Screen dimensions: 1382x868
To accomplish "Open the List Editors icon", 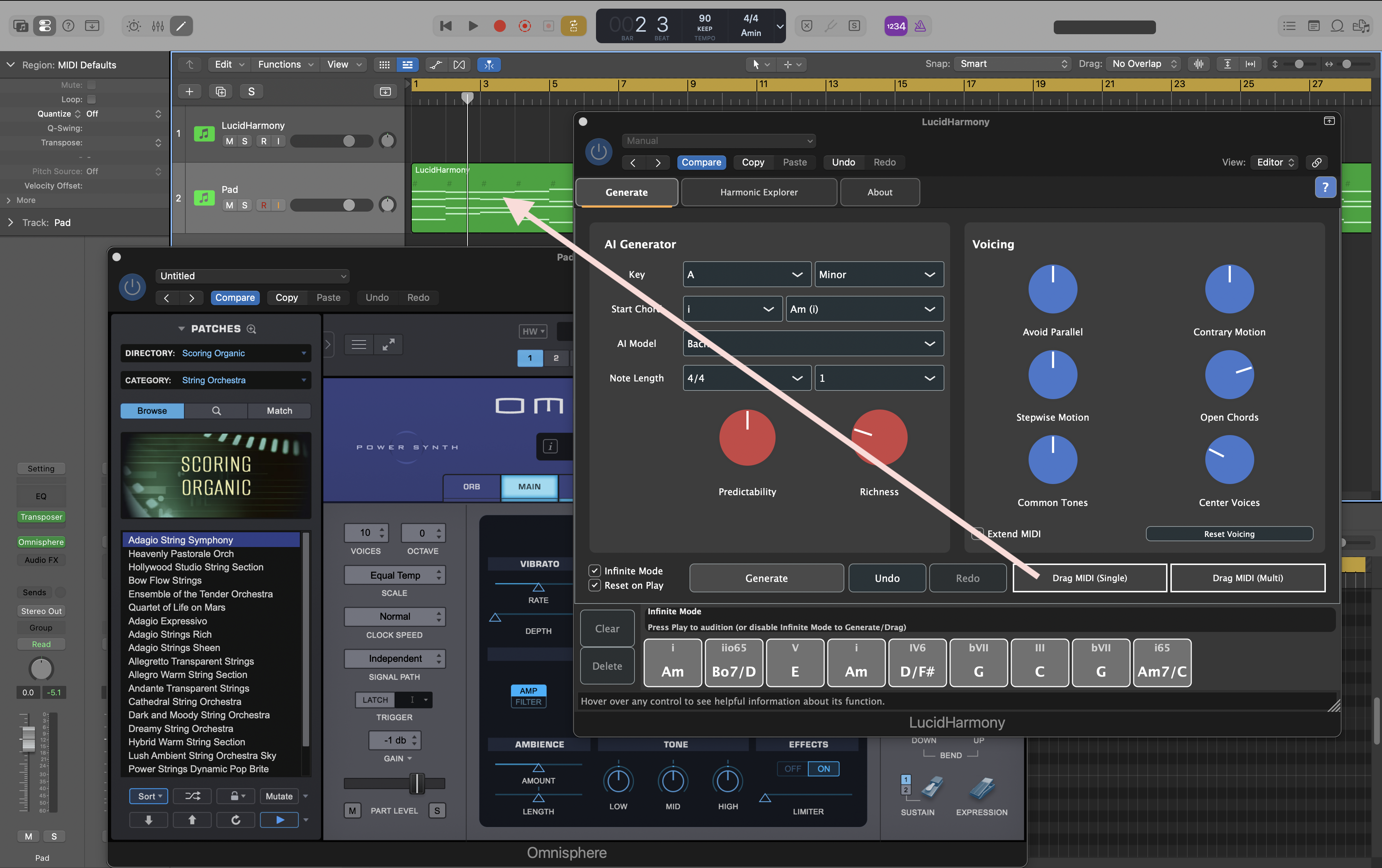I will click(x=1290, y=26).
